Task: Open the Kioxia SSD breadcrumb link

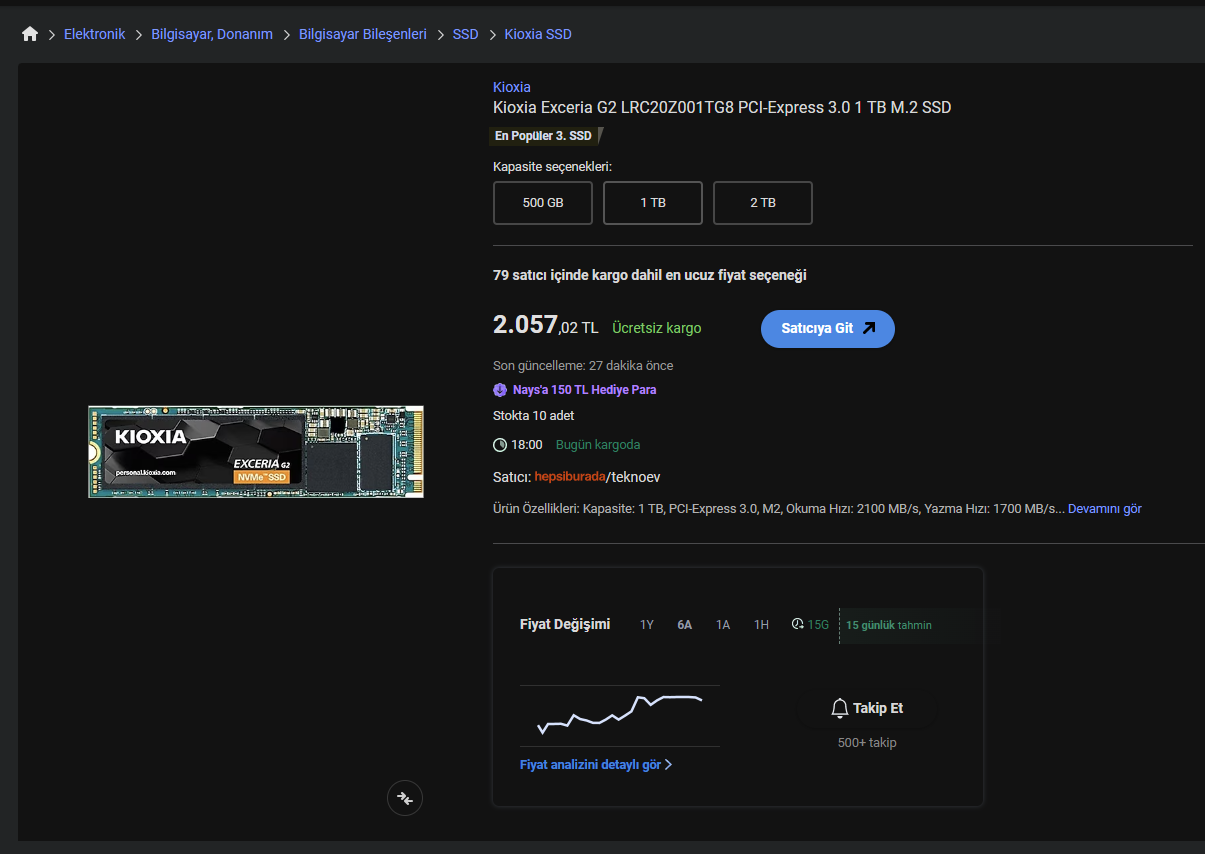Action: (538, 34)
